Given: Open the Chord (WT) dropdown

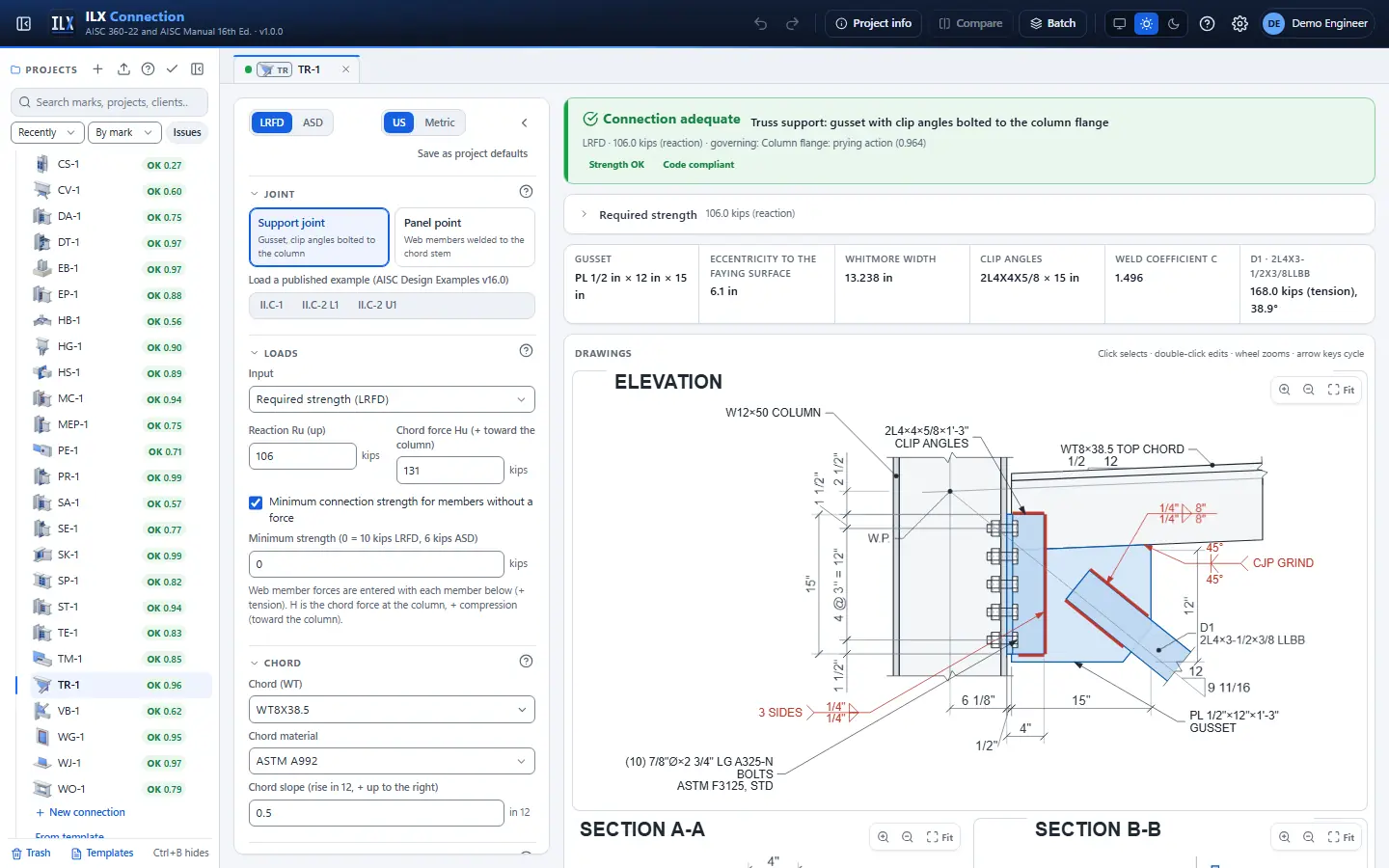Looking at the screenshot, I should pyautogui.click(x=392, y=710).
